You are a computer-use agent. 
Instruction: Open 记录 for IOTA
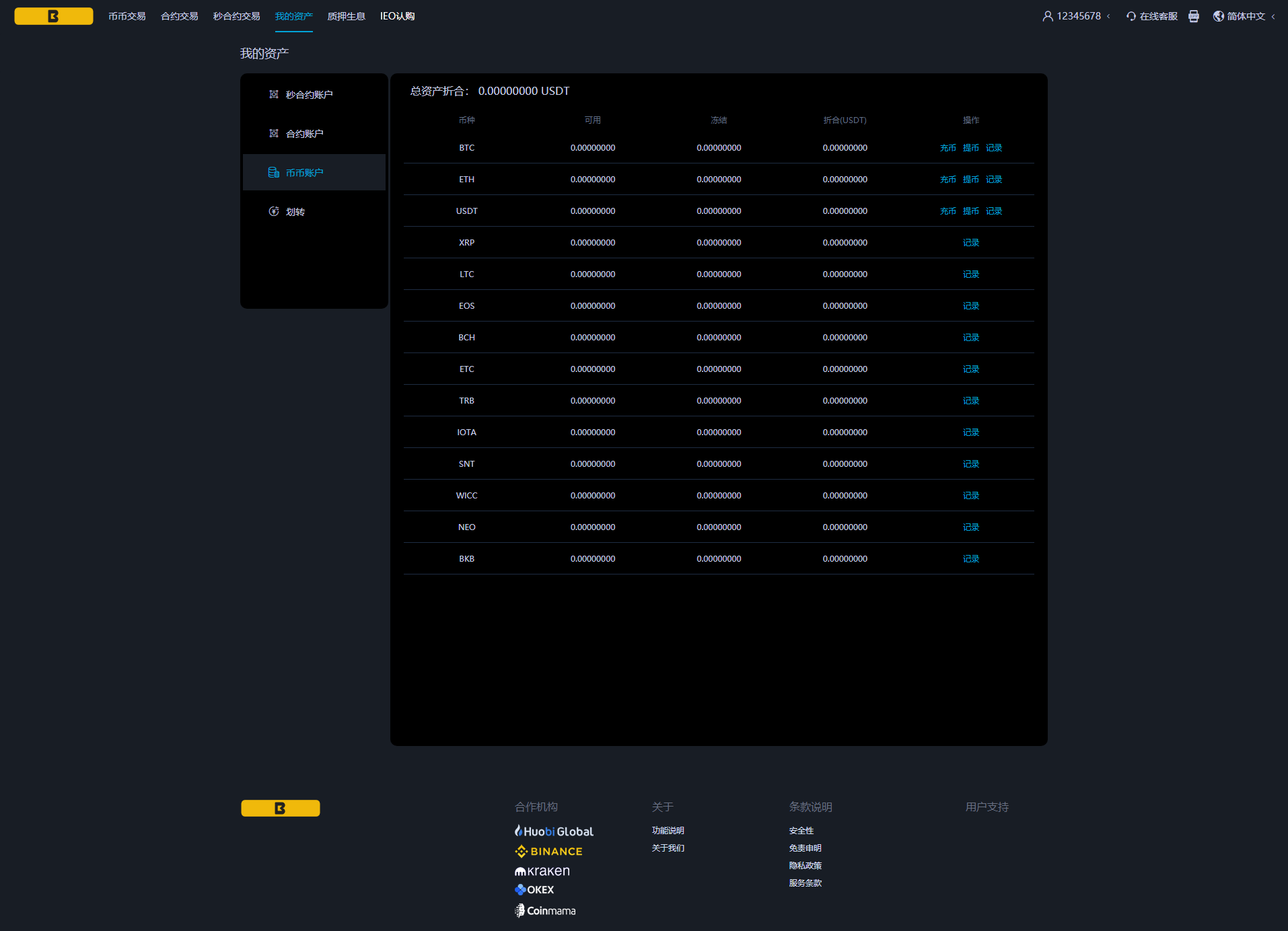pos(971,432)
